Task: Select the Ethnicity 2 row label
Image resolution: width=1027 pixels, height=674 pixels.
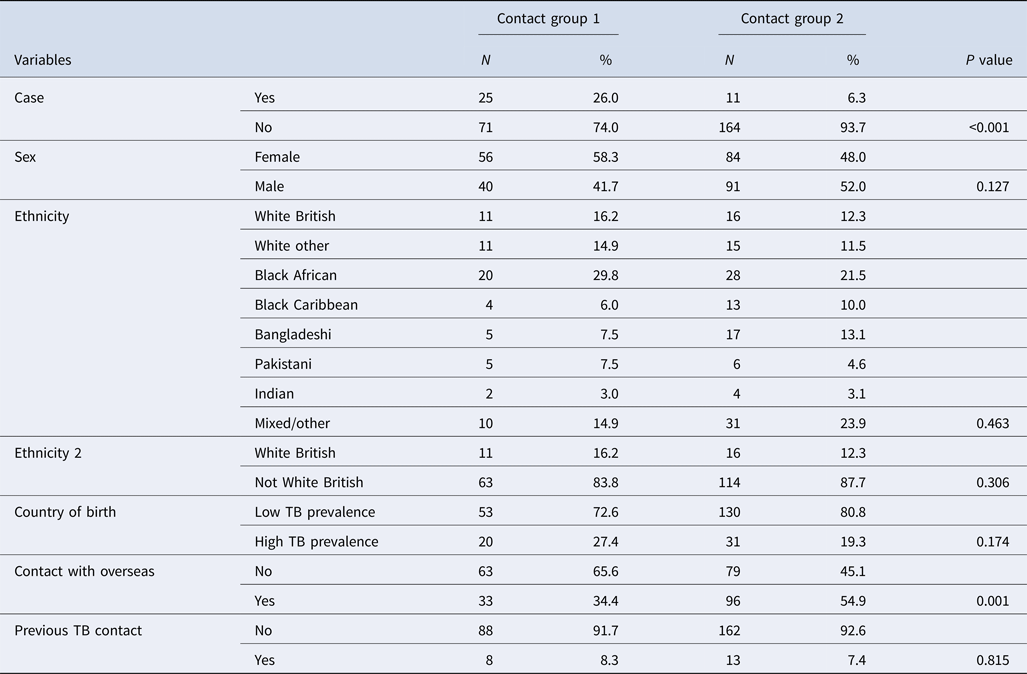Action: click(48, 453)
